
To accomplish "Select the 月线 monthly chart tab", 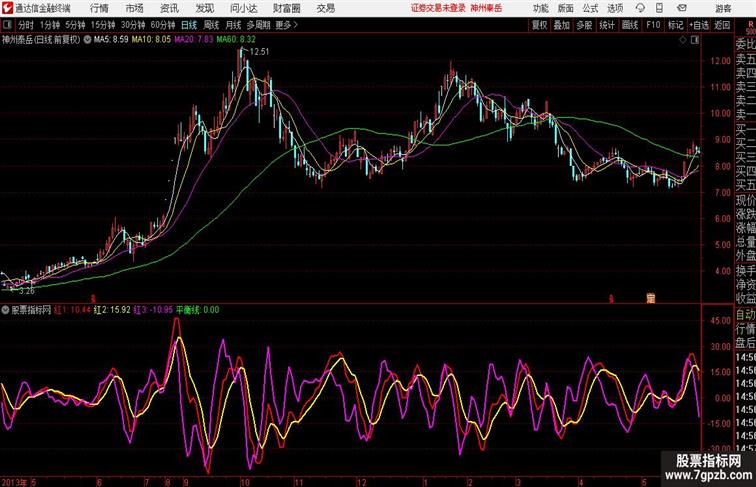I will point(233,25).
